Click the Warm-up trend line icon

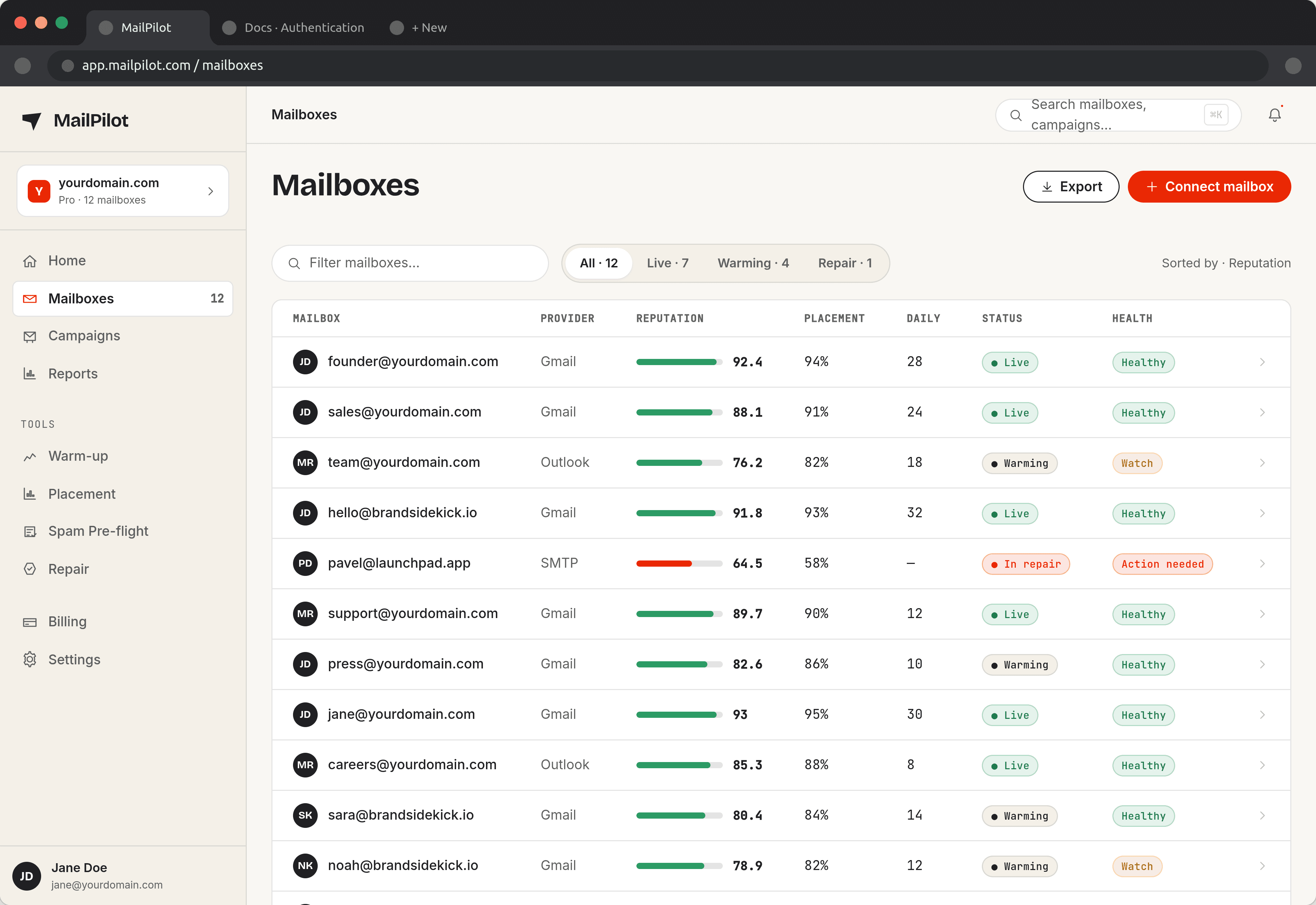click(x=30, y=457)
